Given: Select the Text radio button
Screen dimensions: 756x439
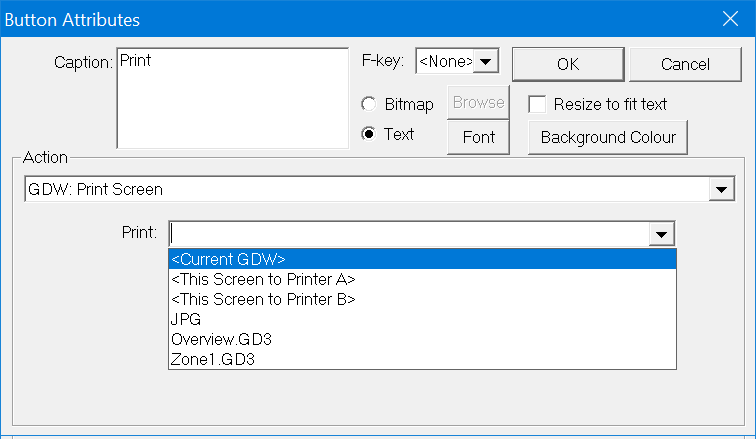Looking at the screenshot, I should click(x=369, y=134).
